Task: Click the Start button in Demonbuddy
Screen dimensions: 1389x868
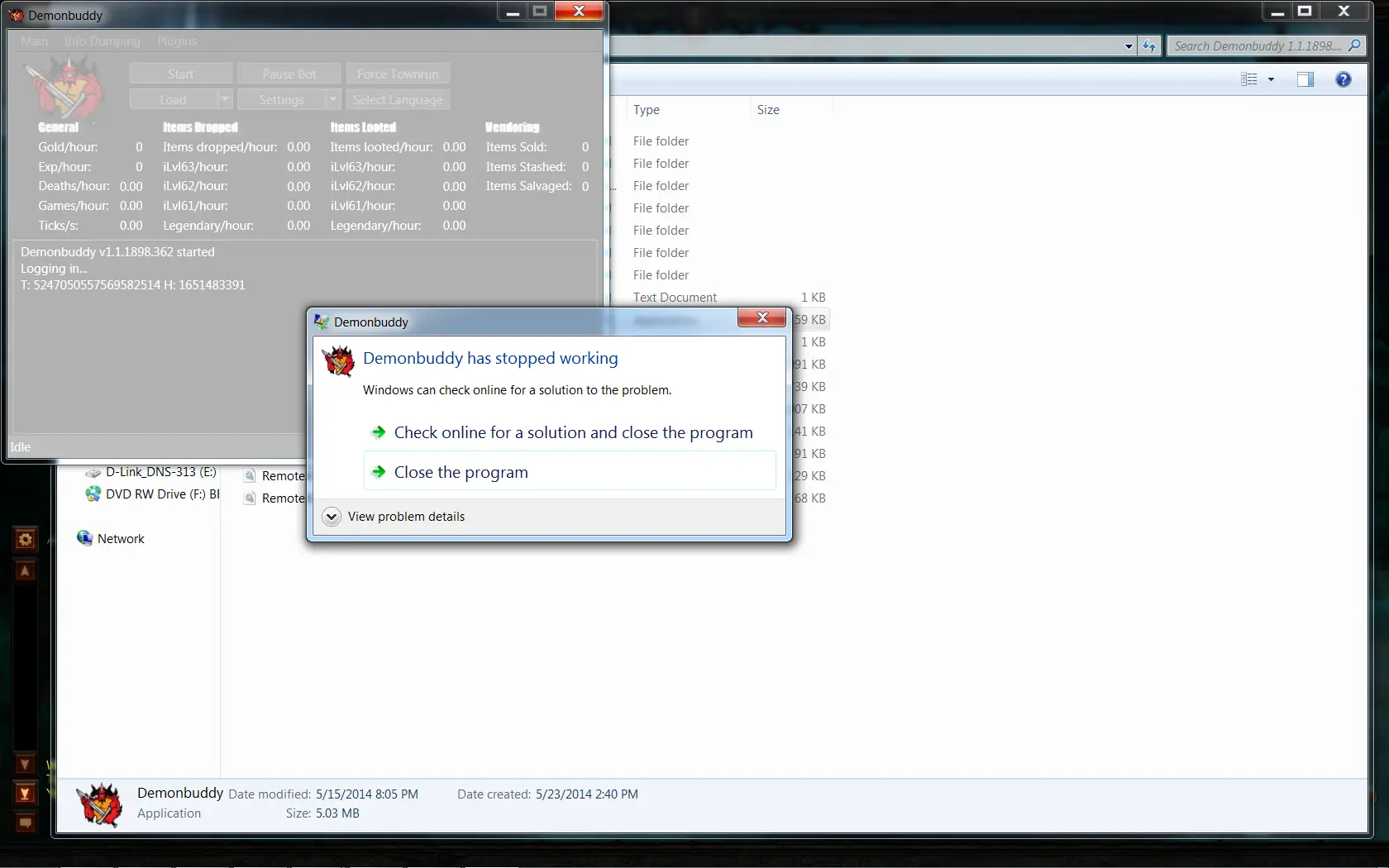Action: click(180, 74)
